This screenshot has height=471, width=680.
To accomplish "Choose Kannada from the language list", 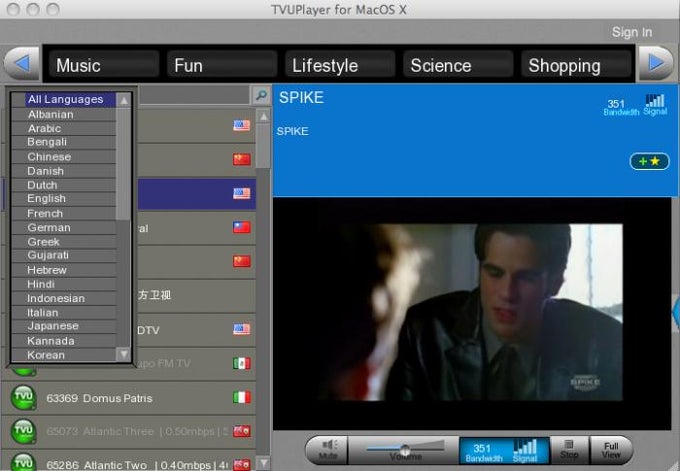I will 64,341.
